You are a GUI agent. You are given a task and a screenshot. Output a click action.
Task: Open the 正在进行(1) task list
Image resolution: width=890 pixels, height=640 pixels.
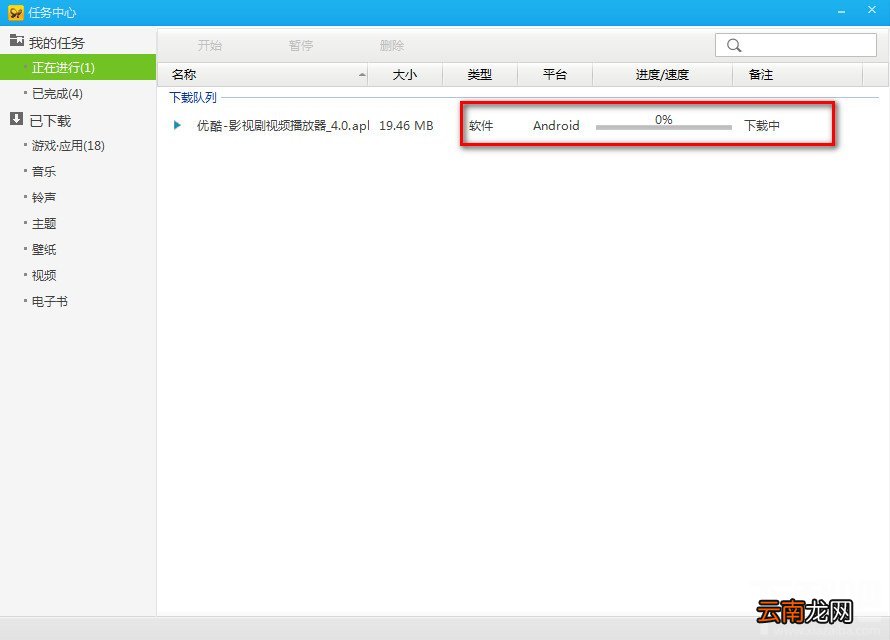coord(78,68)
